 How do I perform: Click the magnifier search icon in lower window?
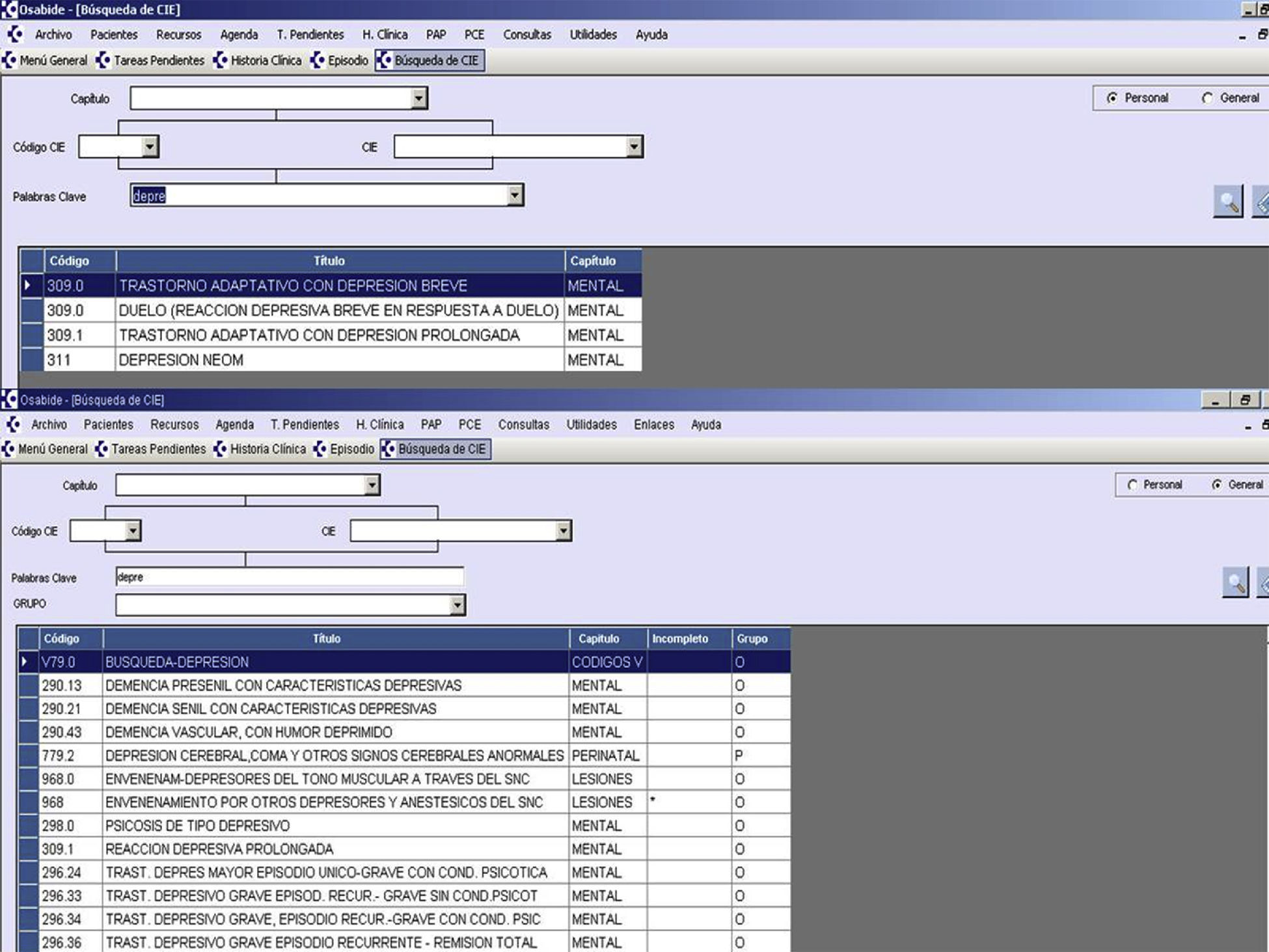coord(1235,582)
